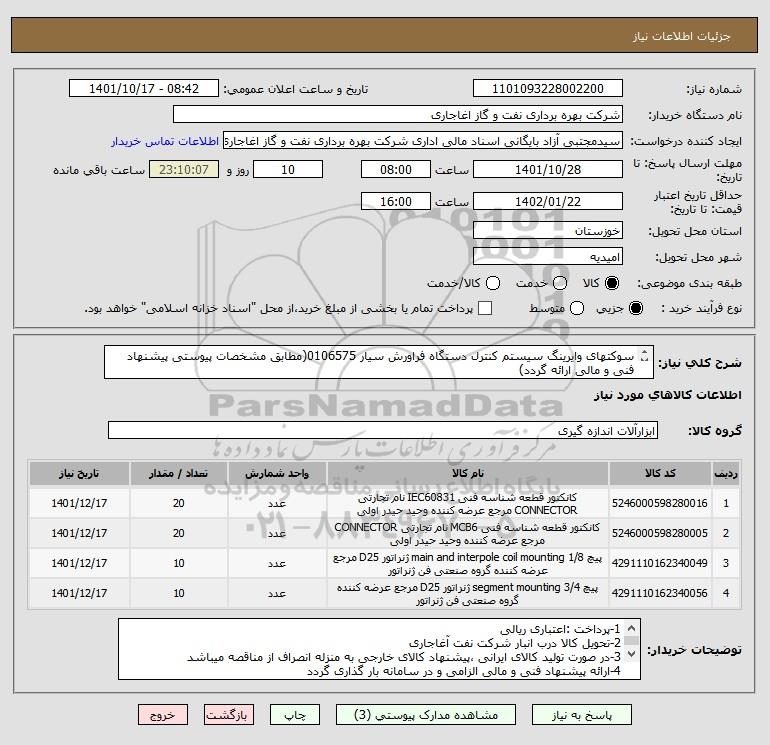Screen dimensions: 770x745
Task: Click scroll down arrow in buyer notes
Action: (632, 654)
